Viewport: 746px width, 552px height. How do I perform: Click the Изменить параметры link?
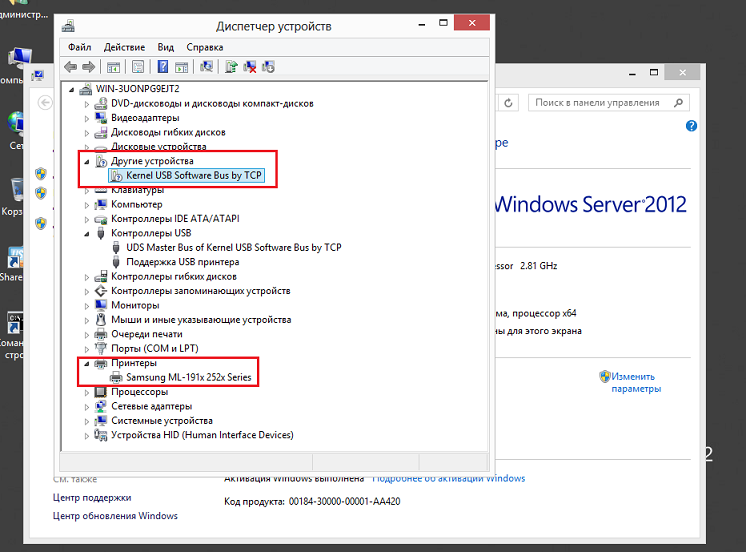[636, 382]
